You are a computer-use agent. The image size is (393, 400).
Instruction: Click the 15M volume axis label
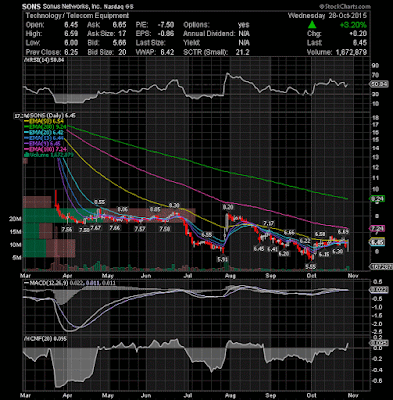pos(15,232)
